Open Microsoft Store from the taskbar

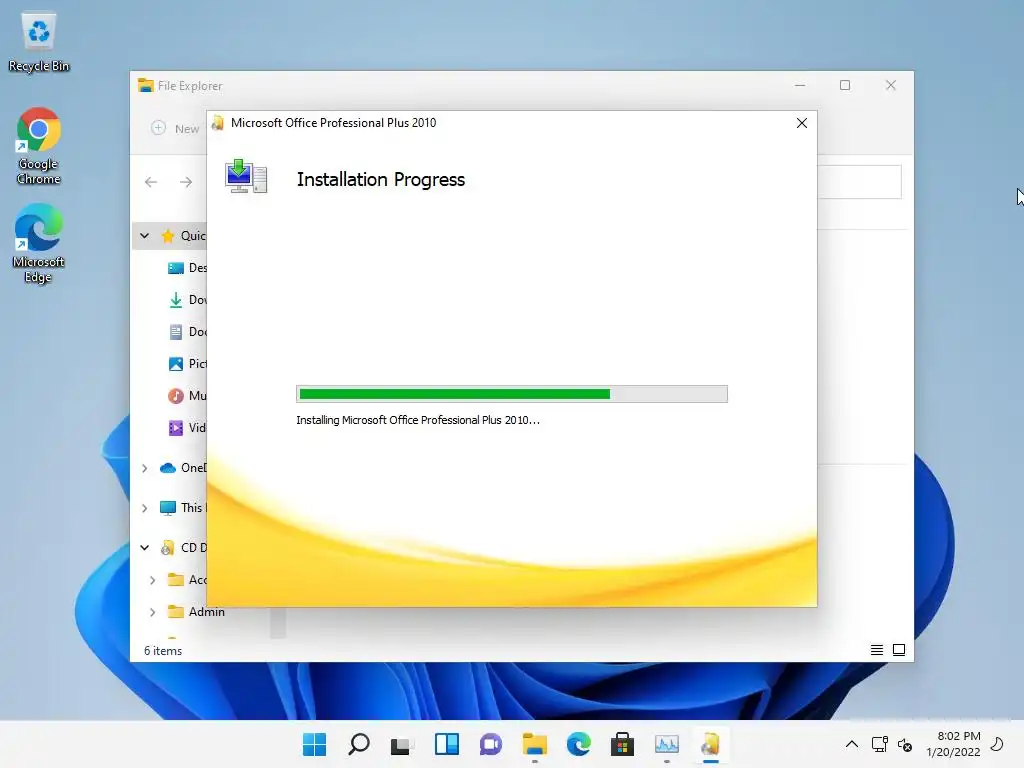click(622, 744)
